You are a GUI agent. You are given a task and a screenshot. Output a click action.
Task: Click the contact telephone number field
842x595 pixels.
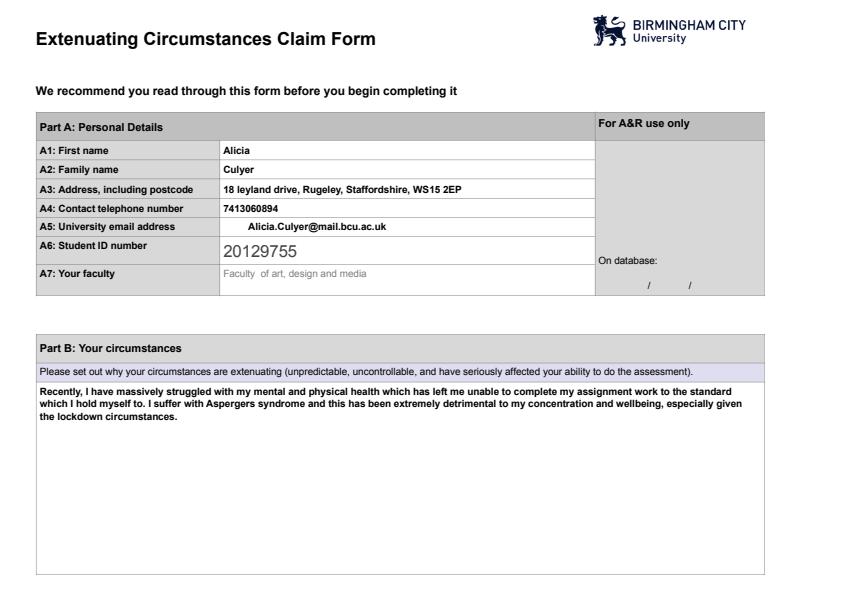pos(407,208)
